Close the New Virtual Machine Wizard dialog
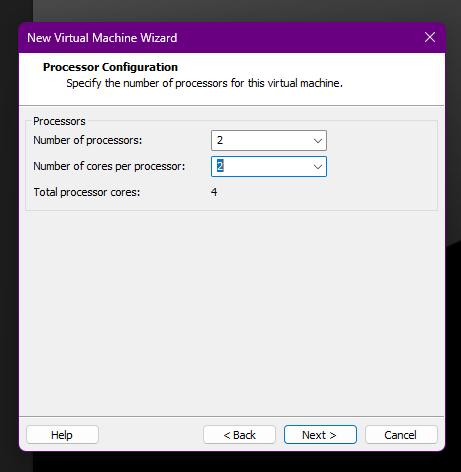 click(x=430, y=37)
